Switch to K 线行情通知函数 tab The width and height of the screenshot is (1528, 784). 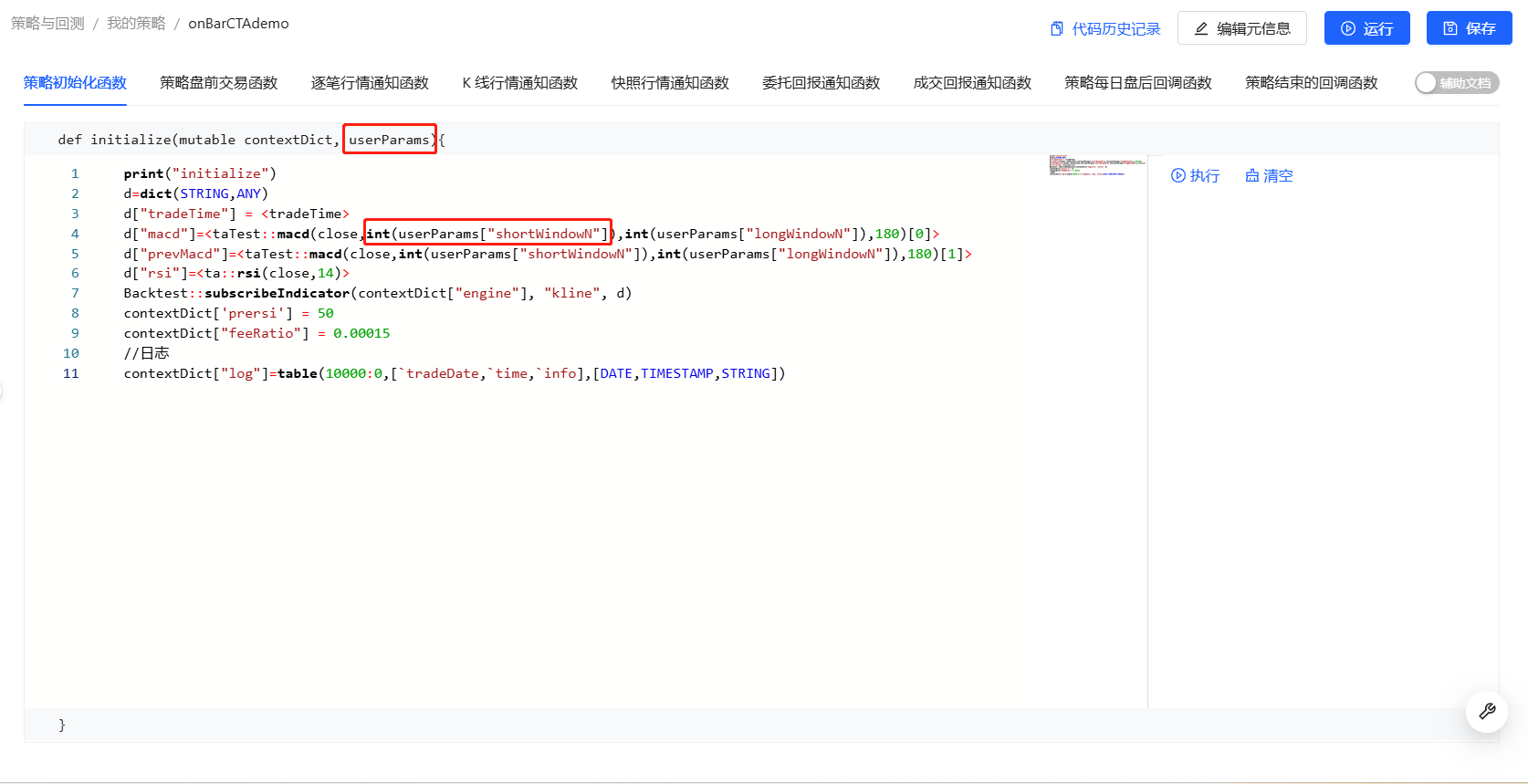pyautogui.click(x=520, y=83)
